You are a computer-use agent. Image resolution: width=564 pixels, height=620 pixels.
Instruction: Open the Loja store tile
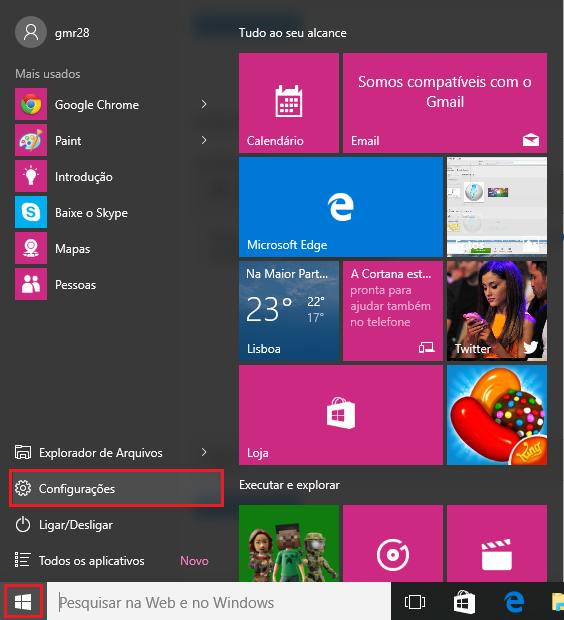(x=341, y=415)
